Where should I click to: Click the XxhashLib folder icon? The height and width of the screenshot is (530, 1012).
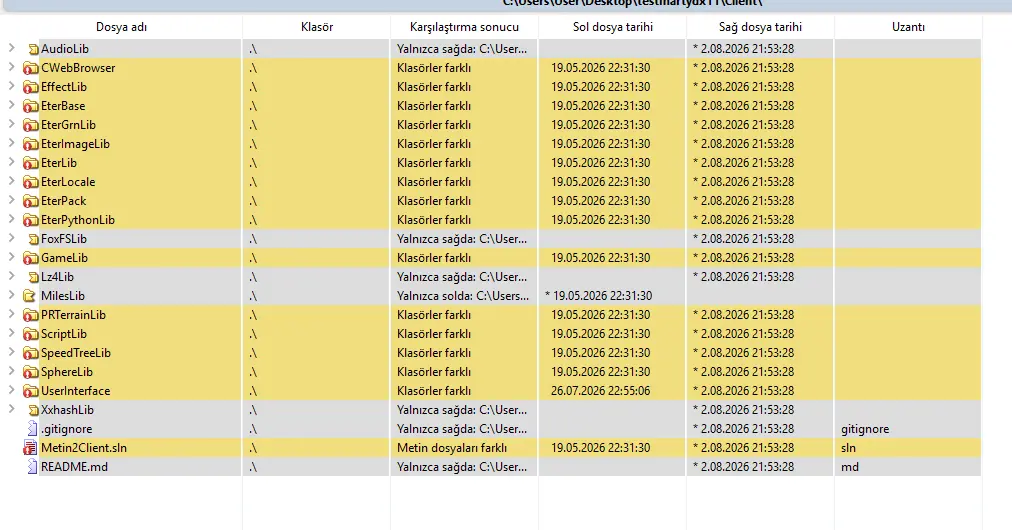point(33,411)
